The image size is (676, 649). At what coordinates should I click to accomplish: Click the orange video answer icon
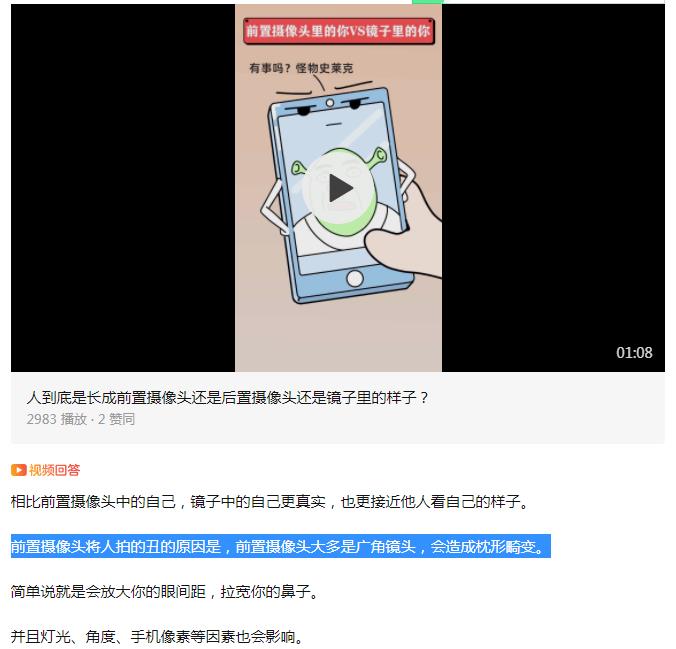pyautogui.click(x=19, y=470)
